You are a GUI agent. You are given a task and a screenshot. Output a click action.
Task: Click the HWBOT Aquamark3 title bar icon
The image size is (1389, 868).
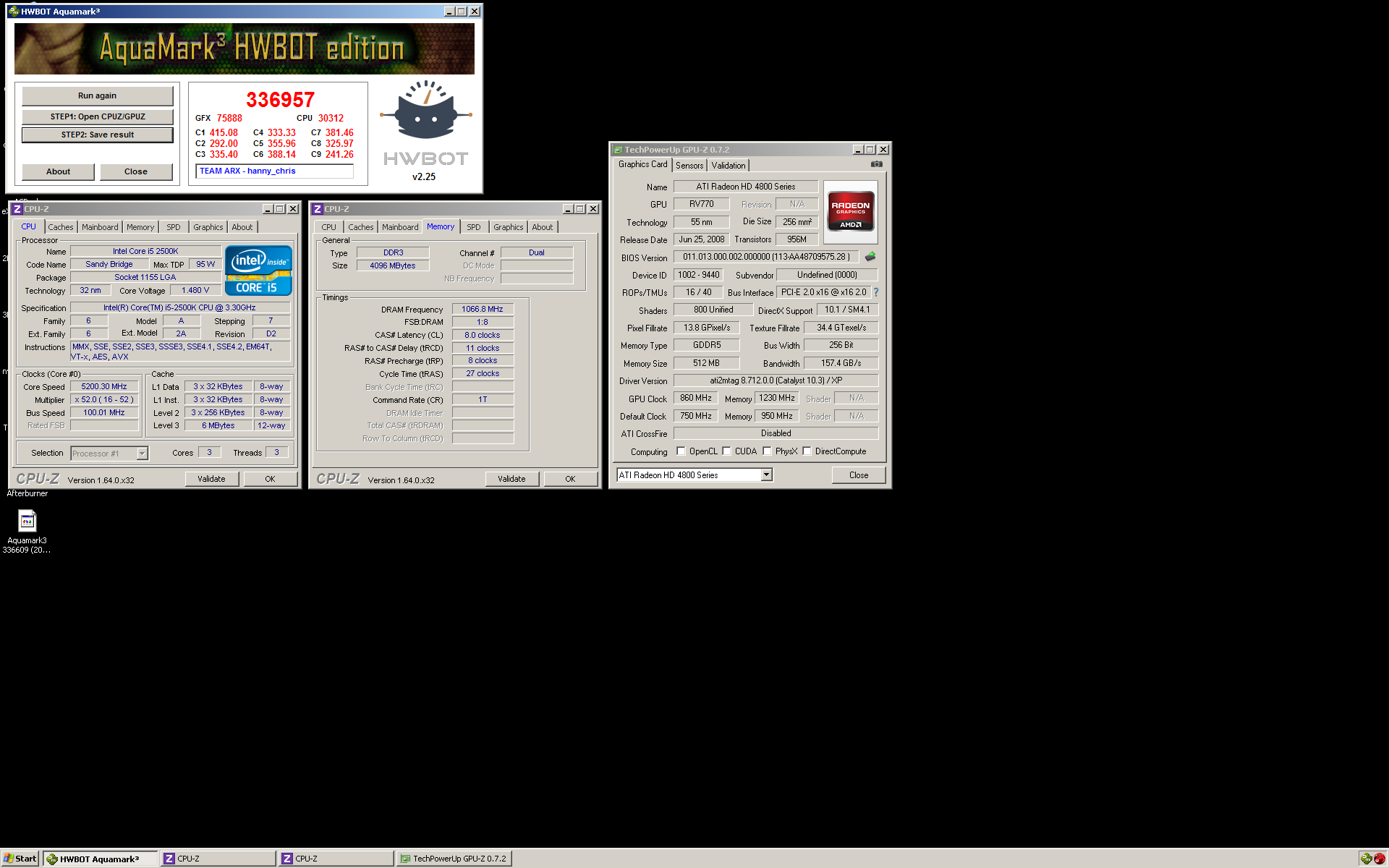click(13, 12)
